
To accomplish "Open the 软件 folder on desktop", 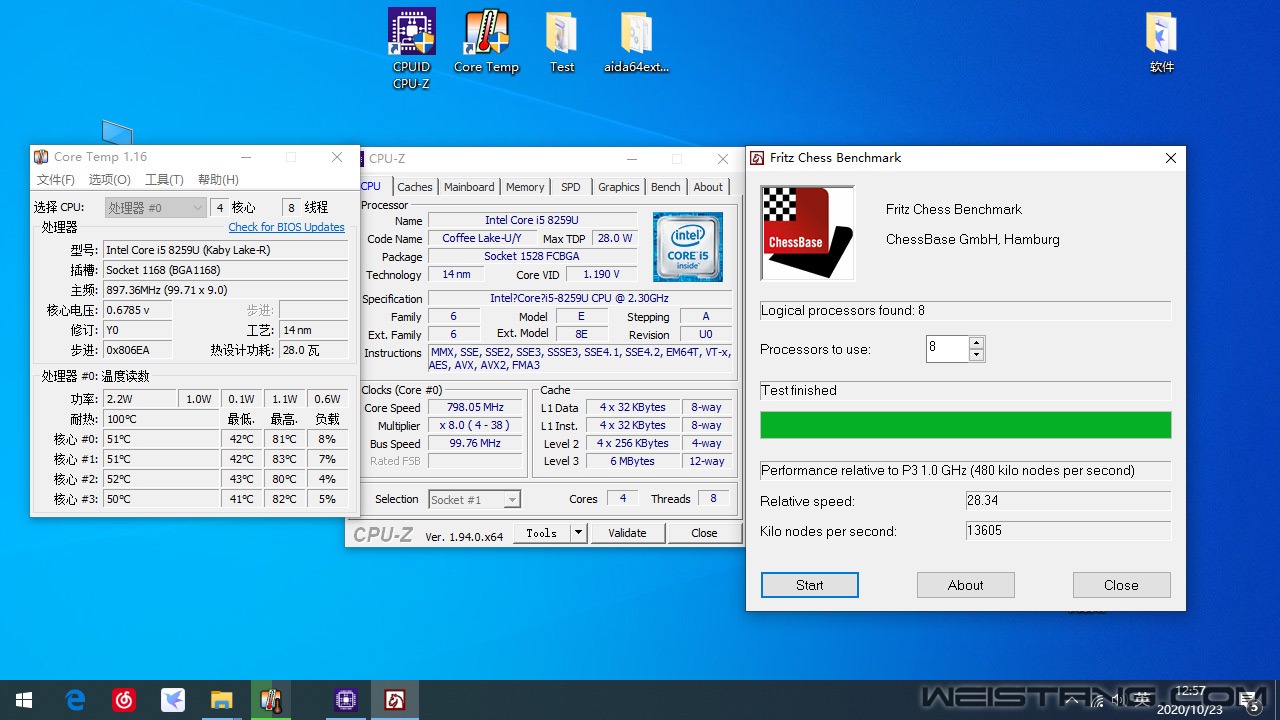I will [1161, 42].
